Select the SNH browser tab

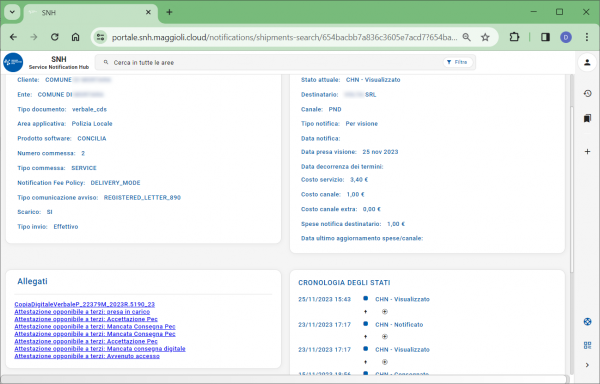coord(91,13)
